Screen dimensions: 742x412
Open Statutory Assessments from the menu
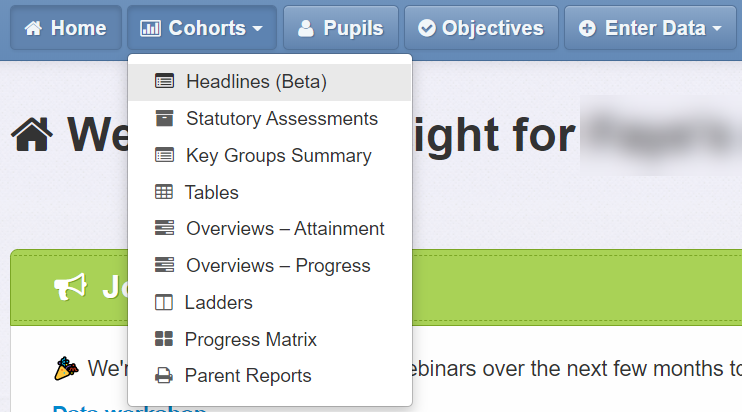click(x=270, y=118)
